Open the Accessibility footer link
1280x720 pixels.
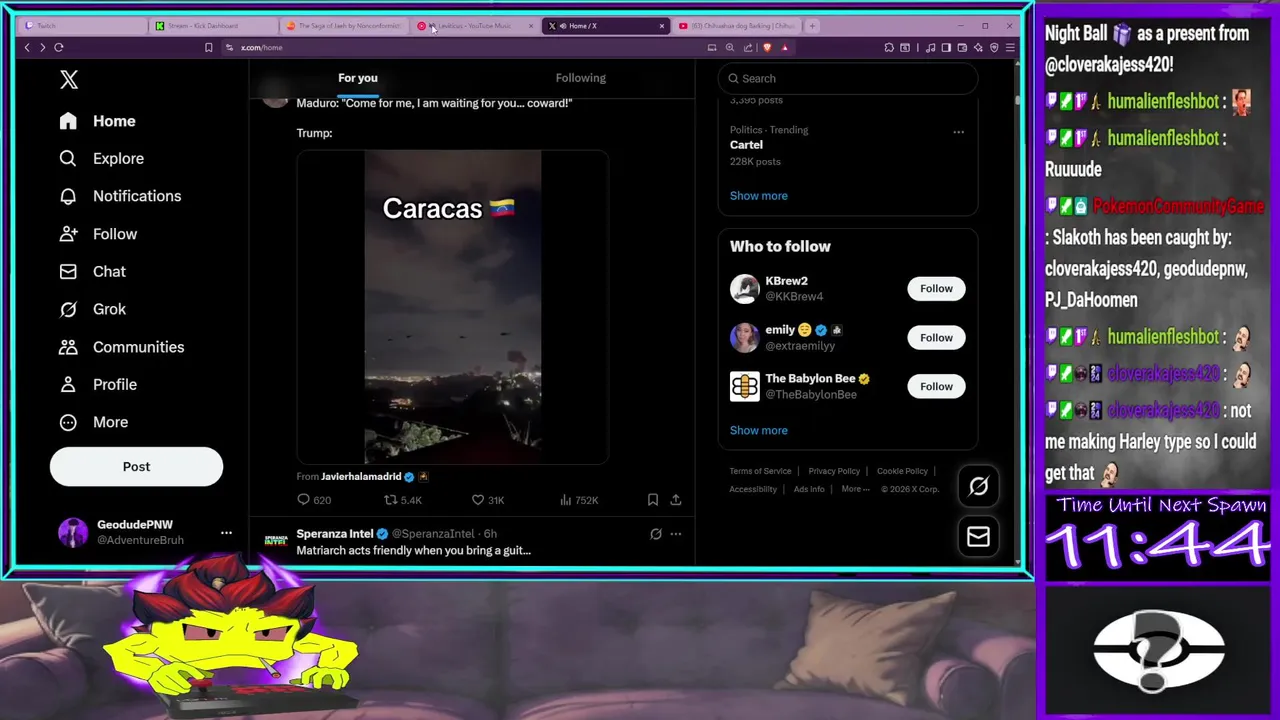coord(753,489)
